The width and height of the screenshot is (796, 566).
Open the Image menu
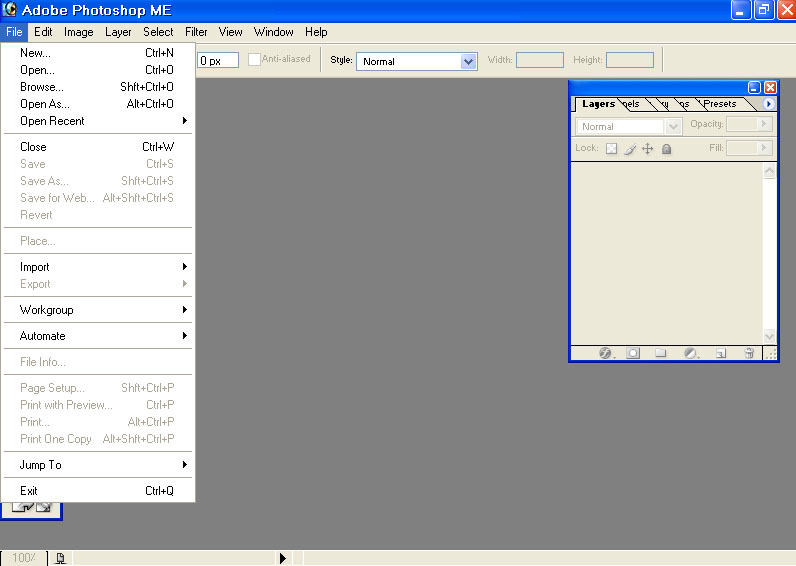[79, 32]
